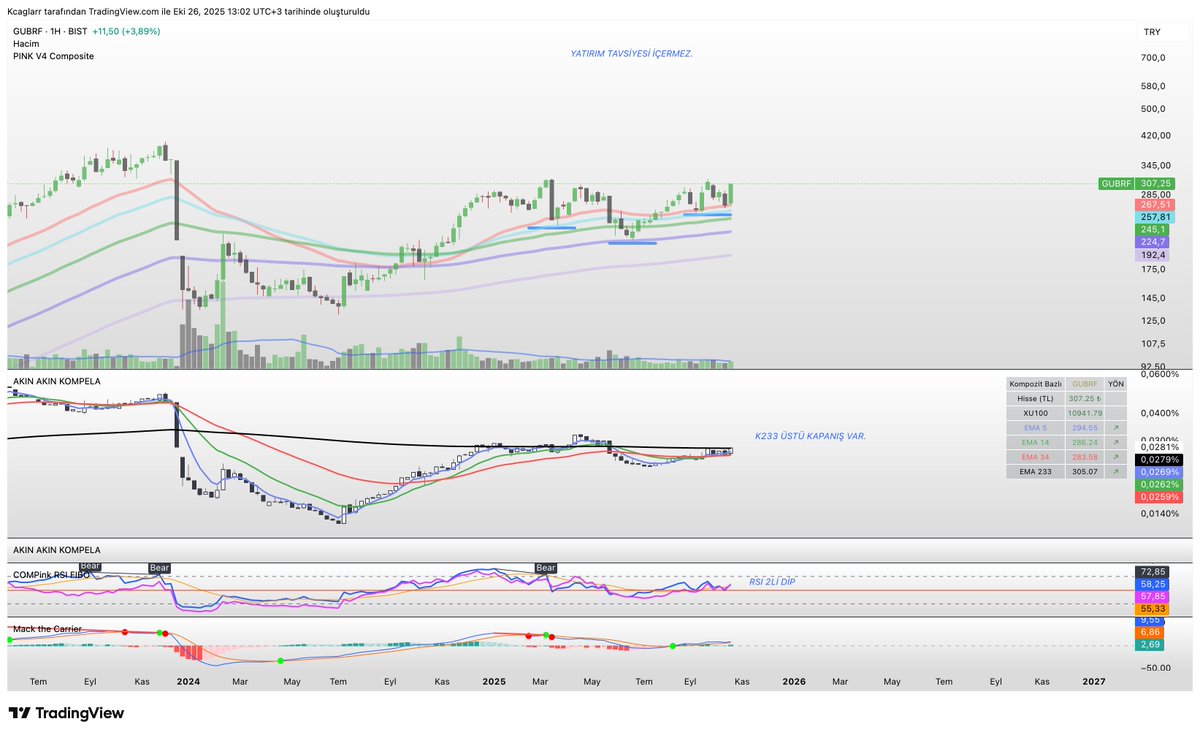Click the 0,0400% axis label
Screen dimensions: 1200x735
click(x=1160, y=412)
